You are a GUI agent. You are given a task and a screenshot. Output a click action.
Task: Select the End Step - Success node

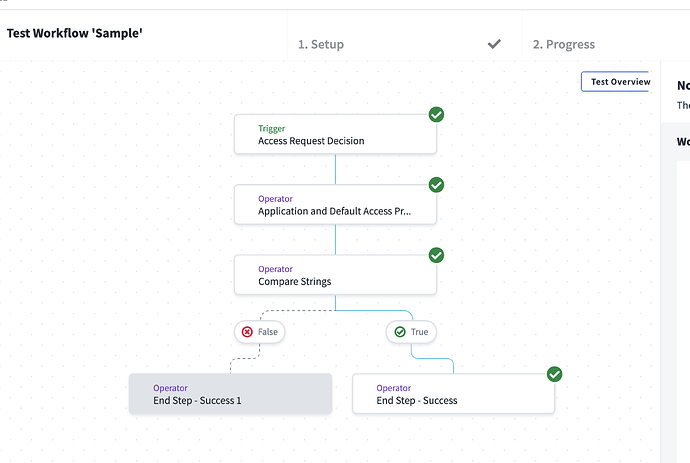[453, 394]
